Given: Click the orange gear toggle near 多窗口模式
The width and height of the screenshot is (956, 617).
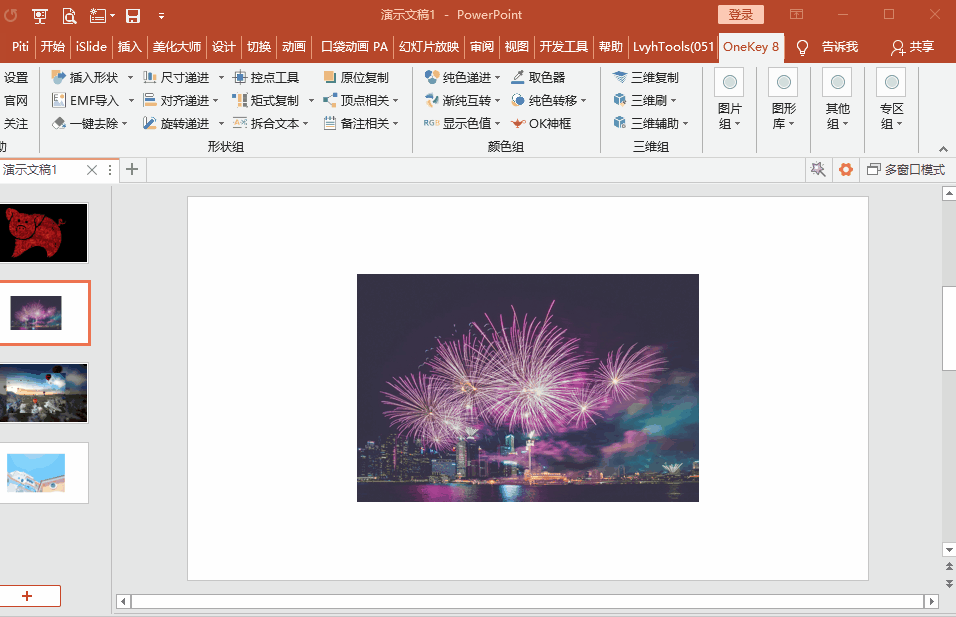Looking at the screenshot, I should coord(846,170).
